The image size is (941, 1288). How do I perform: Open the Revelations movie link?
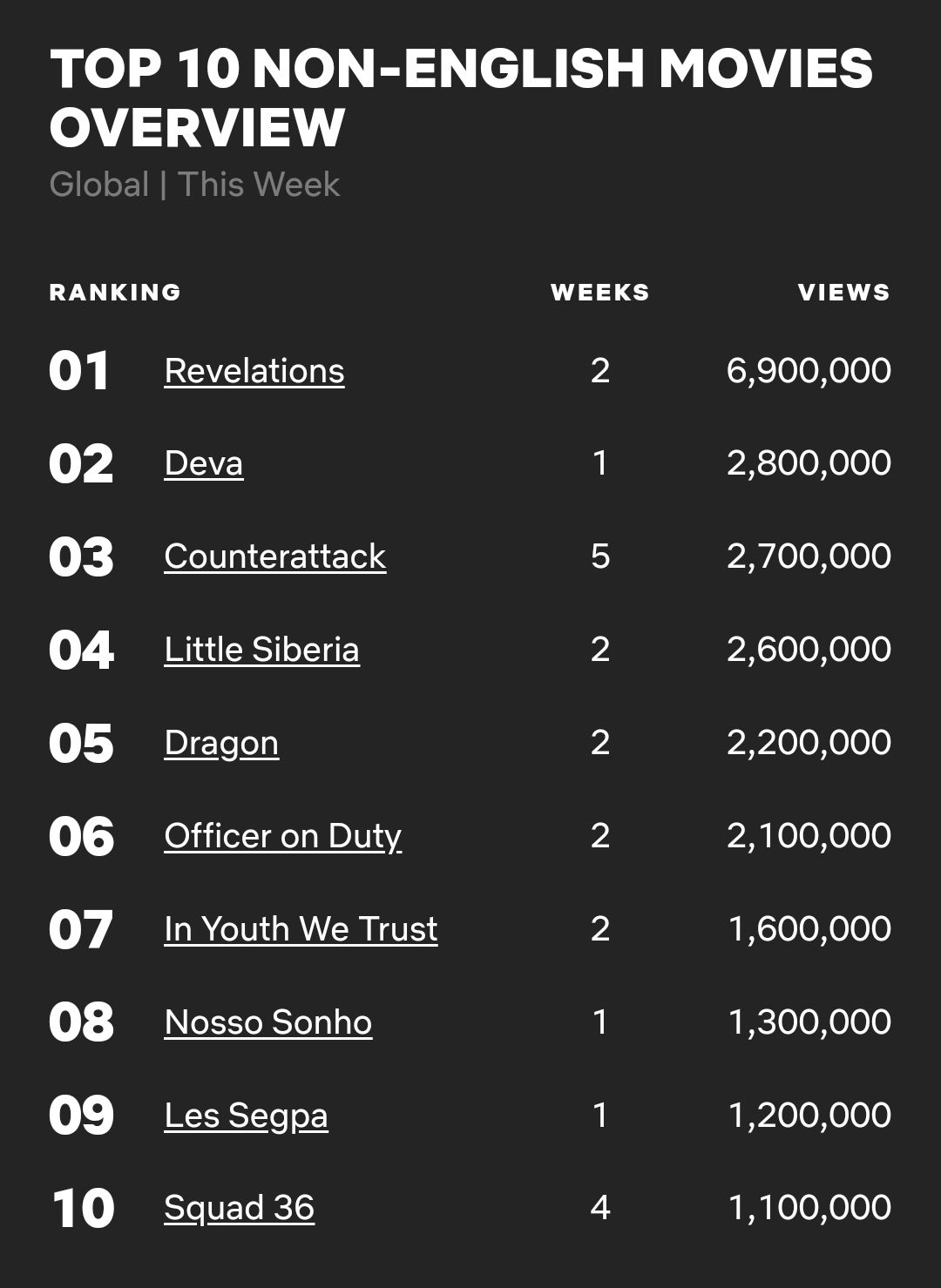click(x=254, y=371)
